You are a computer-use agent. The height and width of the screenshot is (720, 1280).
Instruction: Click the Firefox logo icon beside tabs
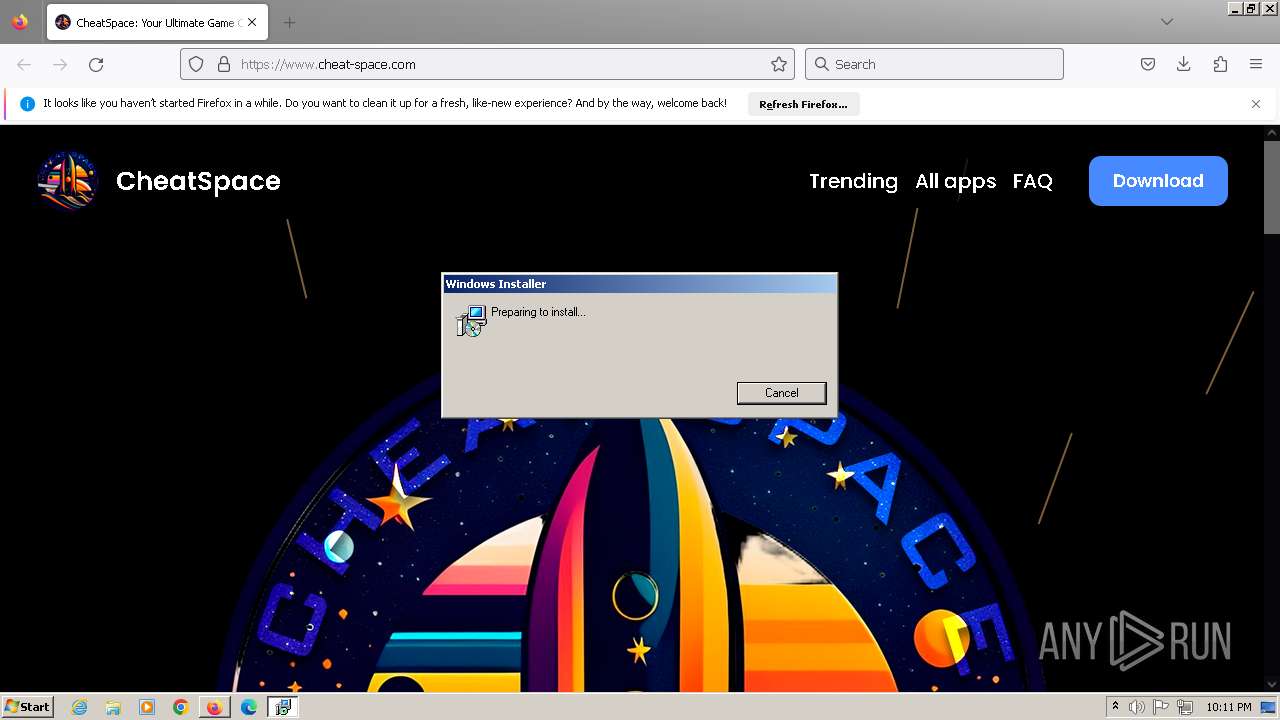(x=20, y=22)
